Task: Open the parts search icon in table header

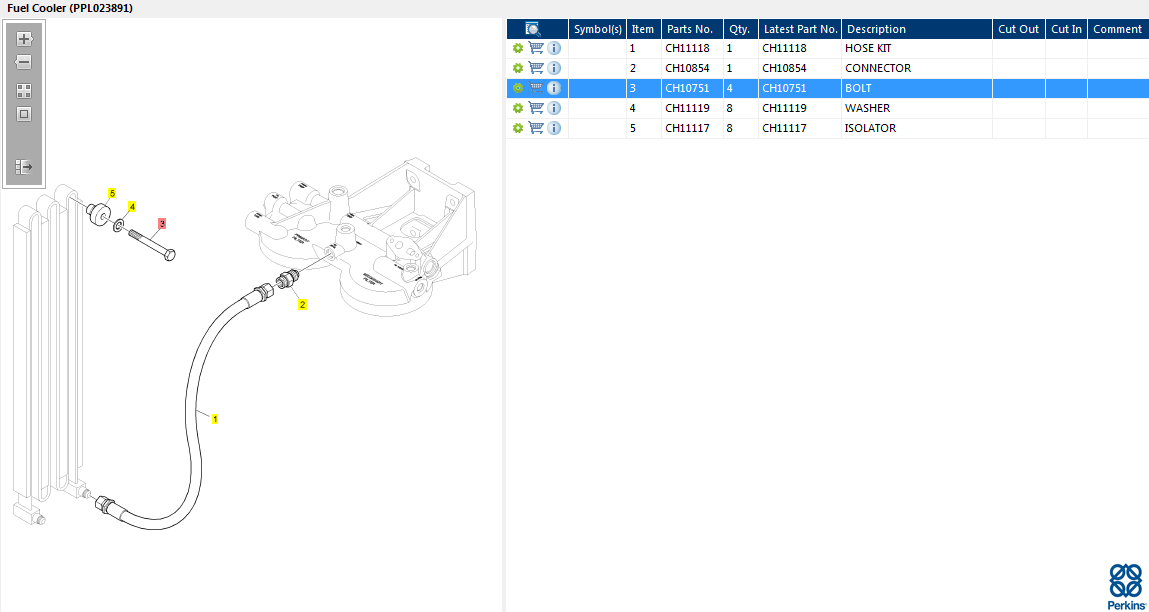Action: tap(533, 29)
